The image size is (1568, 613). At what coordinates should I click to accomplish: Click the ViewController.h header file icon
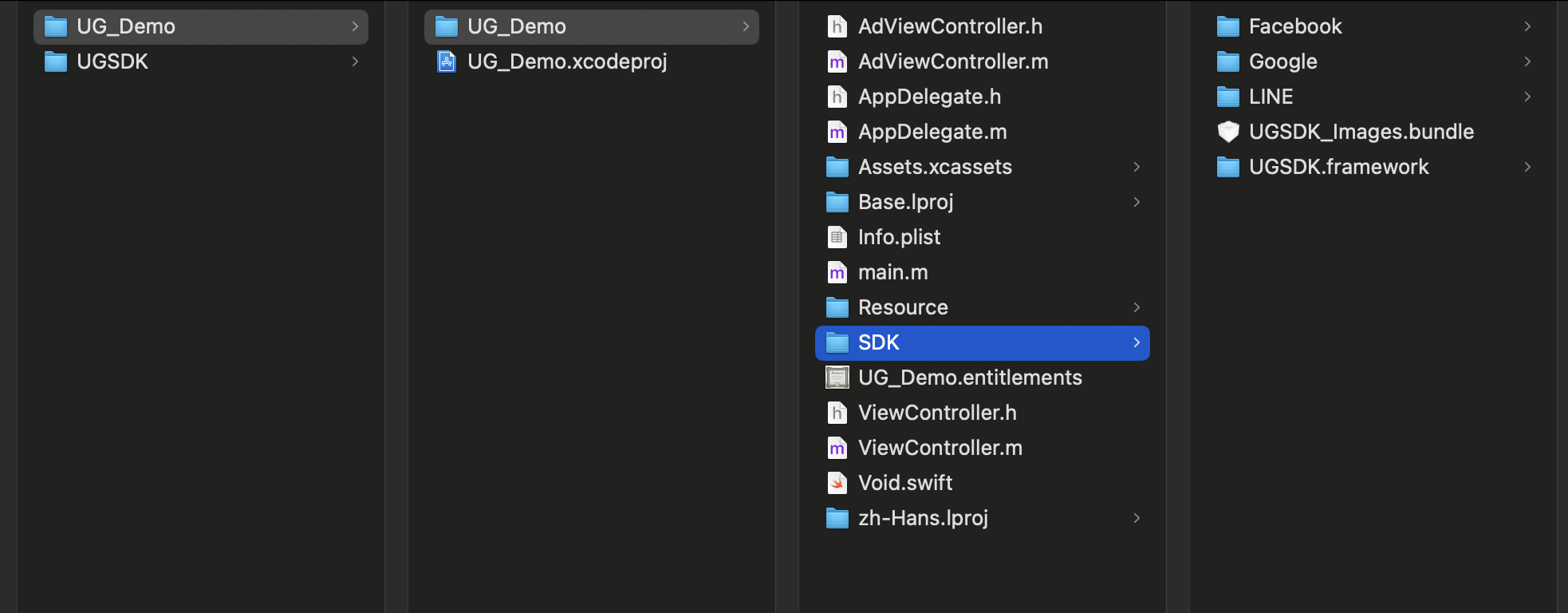point(837,413)
